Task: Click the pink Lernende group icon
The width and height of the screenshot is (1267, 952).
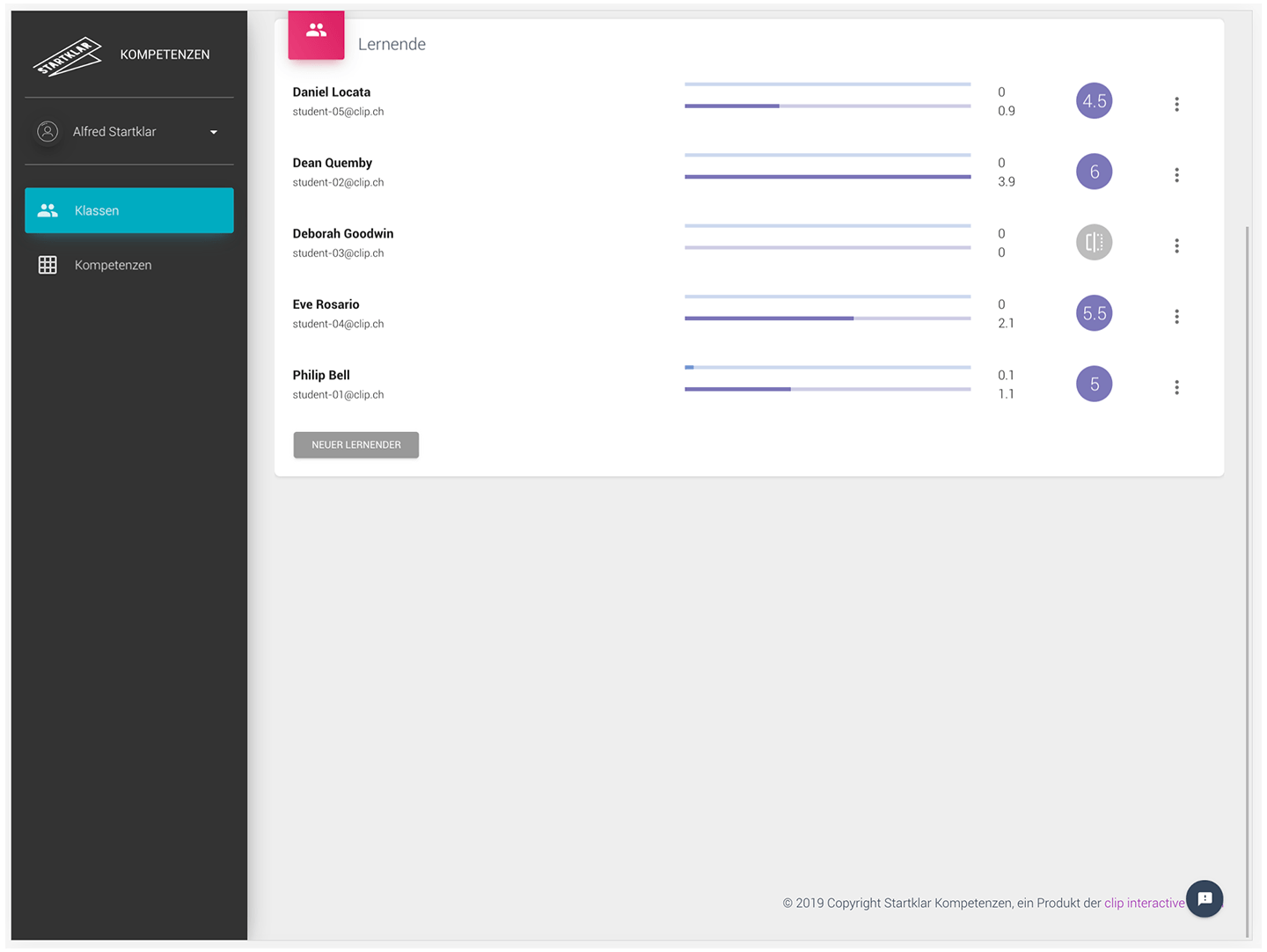Action: tap(316, 32)
